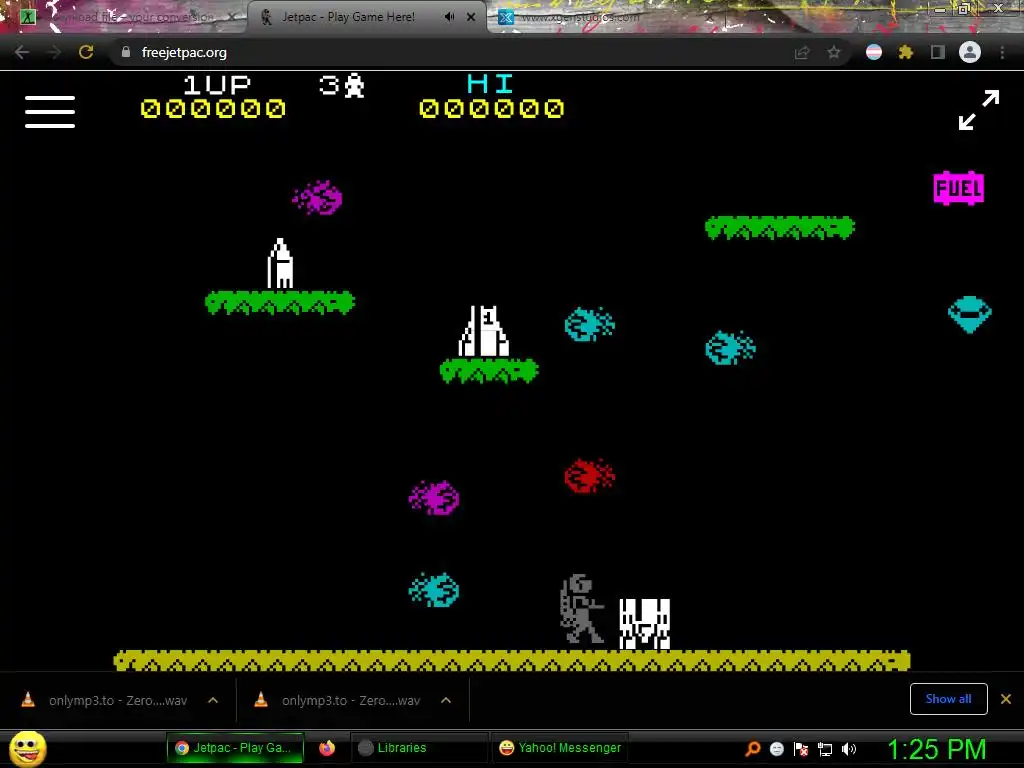Click the cyan alien beside center platform
1024x768 pixels.
tap(589, 325)
